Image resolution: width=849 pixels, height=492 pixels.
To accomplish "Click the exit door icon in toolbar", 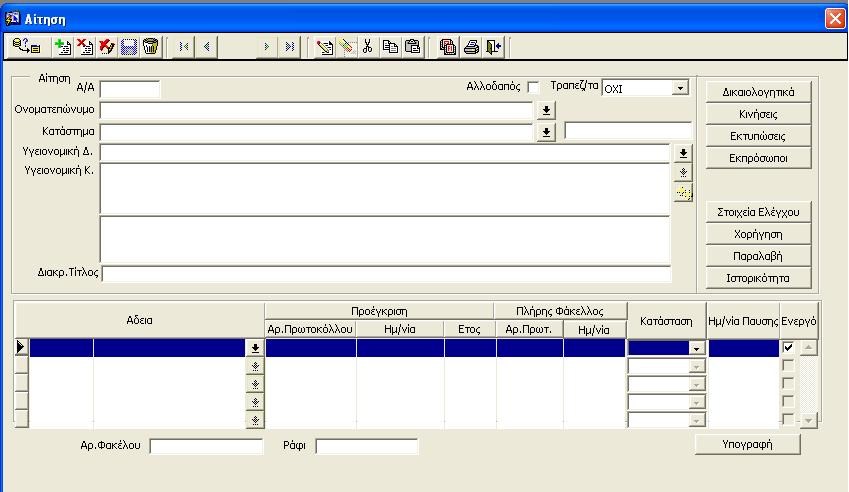I will [493, 46].
